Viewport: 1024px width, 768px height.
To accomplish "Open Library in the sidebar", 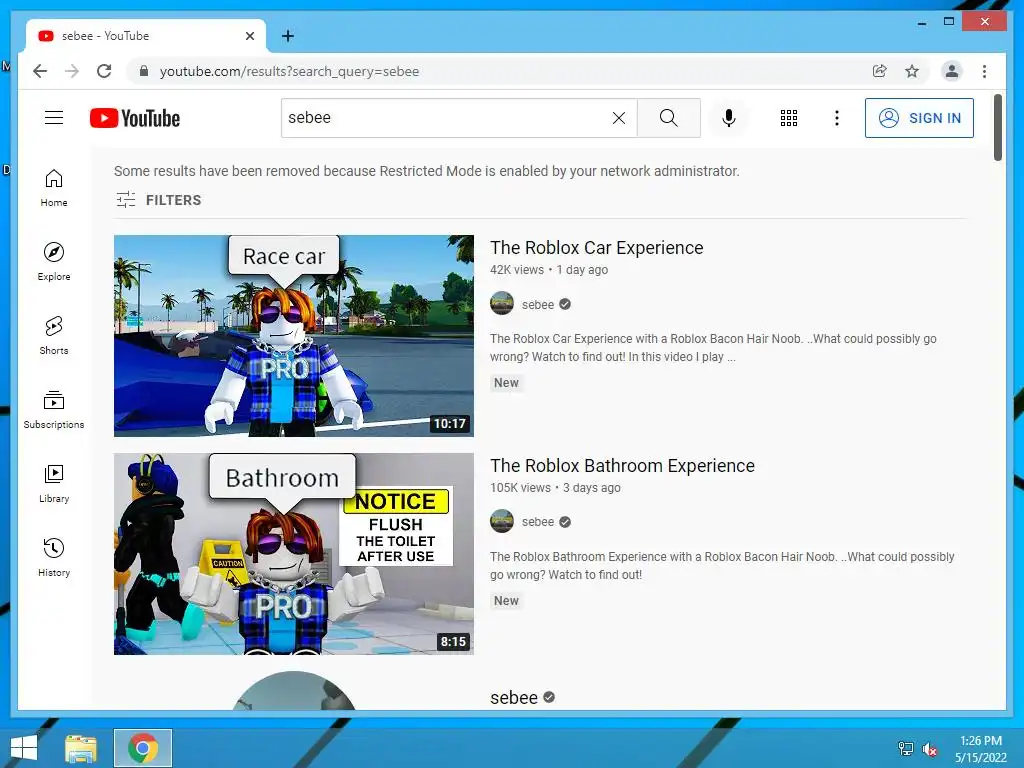I will 54,484.
